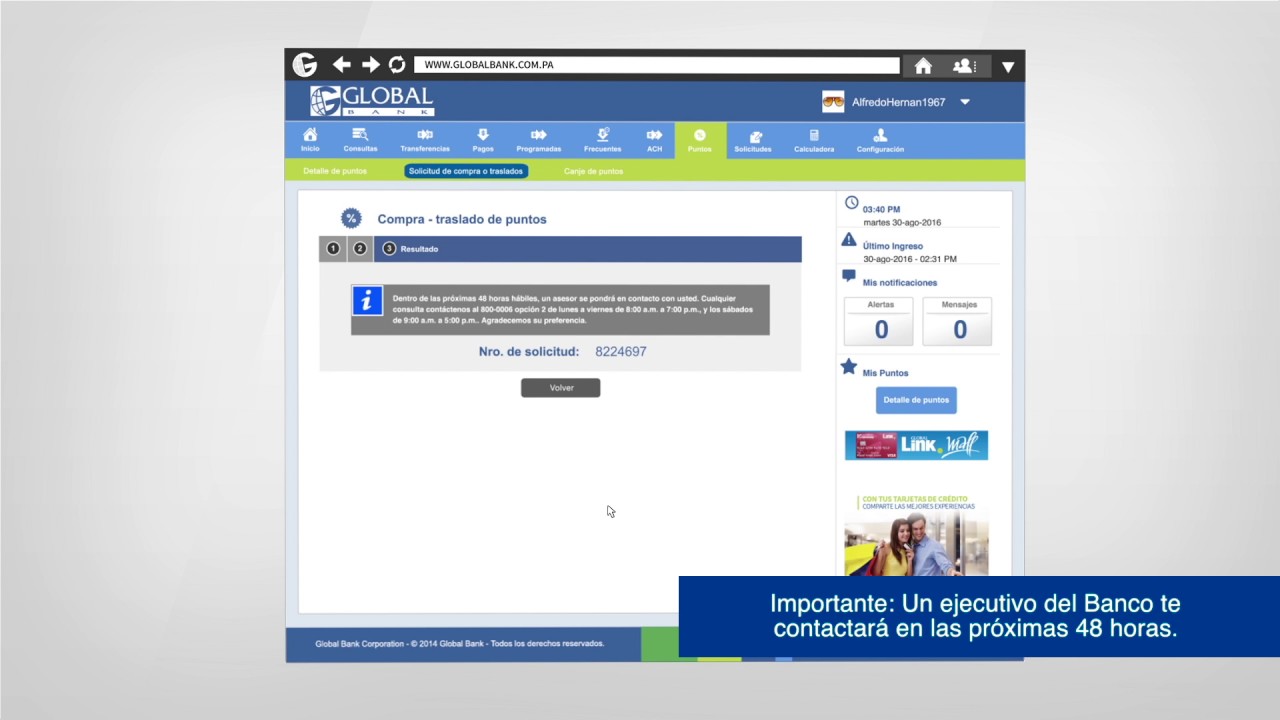The height and width of the screenshot is (720, 1280).
Task: Open the Solicitudes section
Action: point(753,141)
